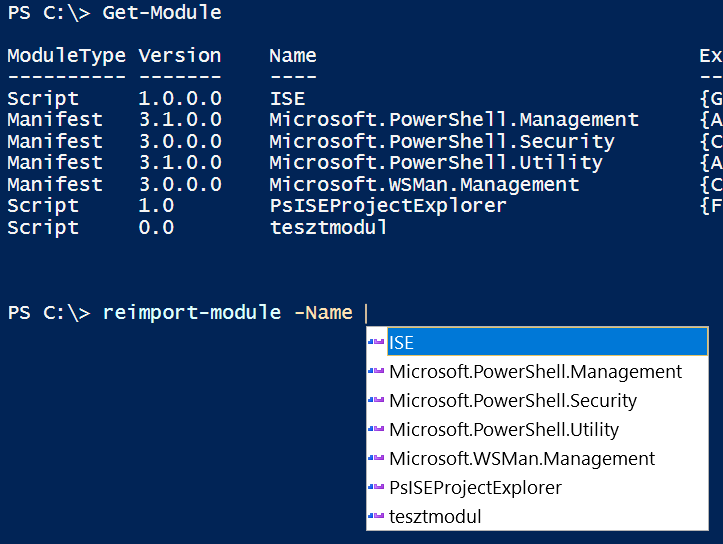The image size is (723, 544).
Task: Click the icon beside tesztmodul in the autocomplete list
Action: click(x=377, y=516)
